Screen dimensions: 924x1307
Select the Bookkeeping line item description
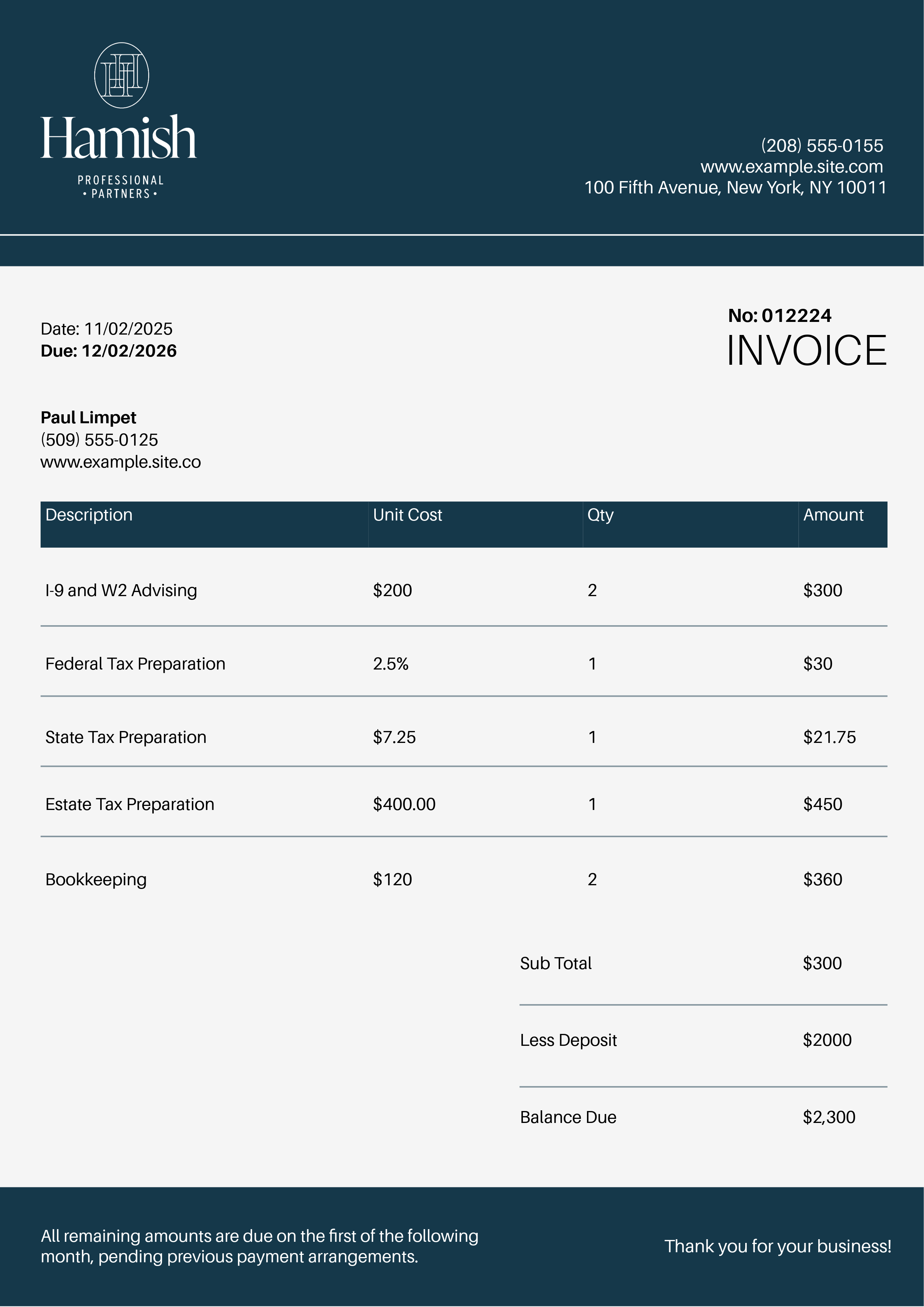96,880
